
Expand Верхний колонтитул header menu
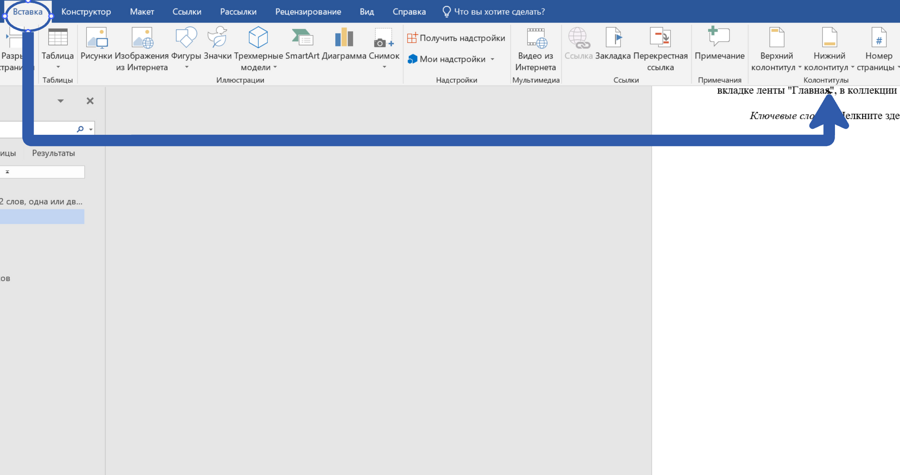[x=799, y=67]
